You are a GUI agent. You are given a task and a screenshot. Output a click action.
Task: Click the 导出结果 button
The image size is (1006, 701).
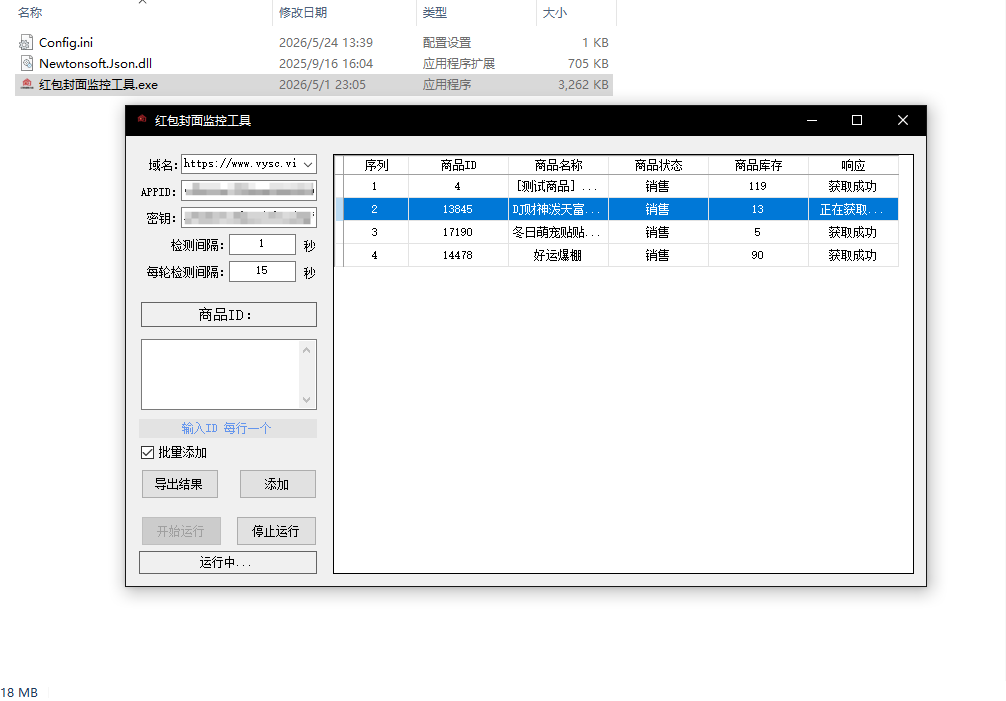click(x=180, y=484)
